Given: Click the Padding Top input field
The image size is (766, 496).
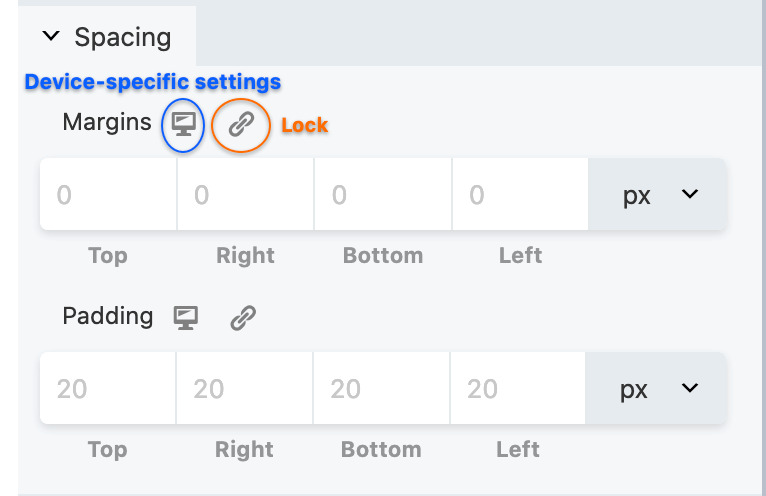Looking at the screenshot, I should click(x=108, y=388).
